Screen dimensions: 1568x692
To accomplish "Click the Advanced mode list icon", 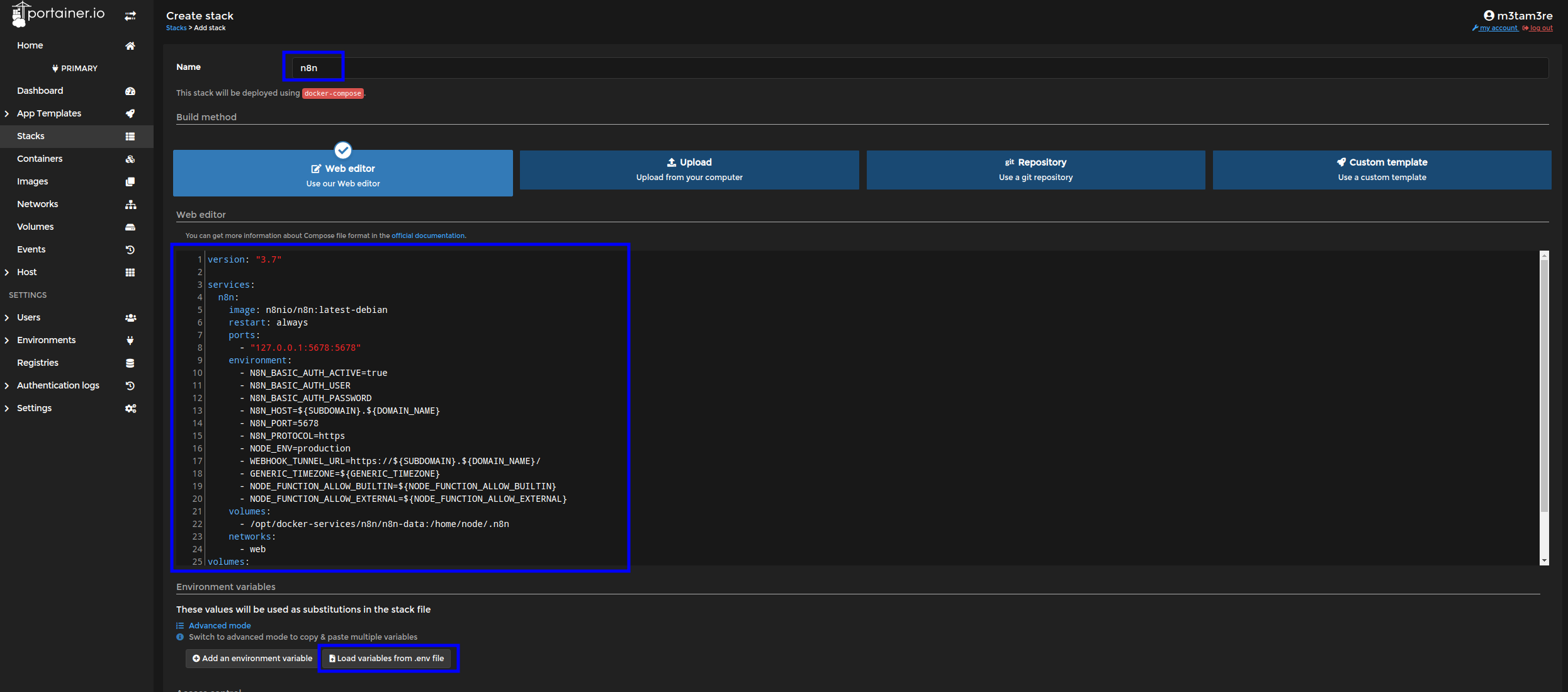I will 180,625.
